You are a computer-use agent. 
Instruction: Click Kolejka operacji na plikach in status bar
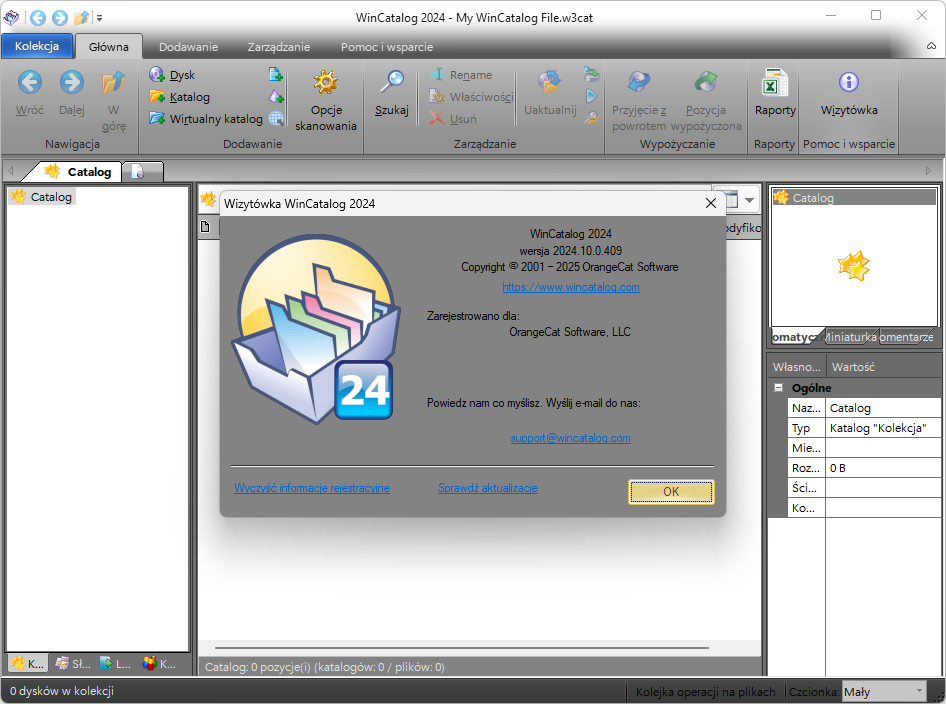pos(705,691)
